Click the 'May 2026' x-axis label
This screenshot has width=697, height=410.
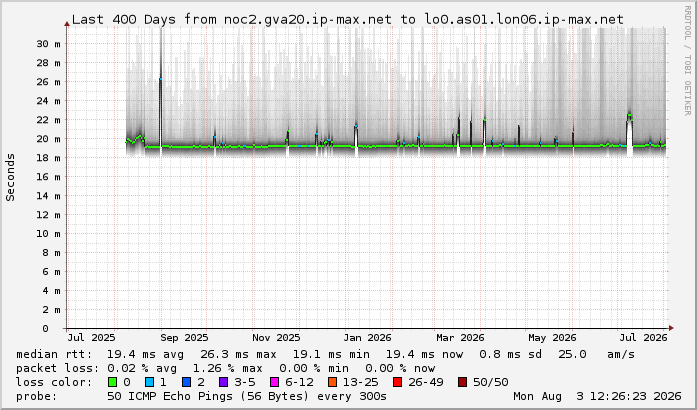tap(552, 338)
